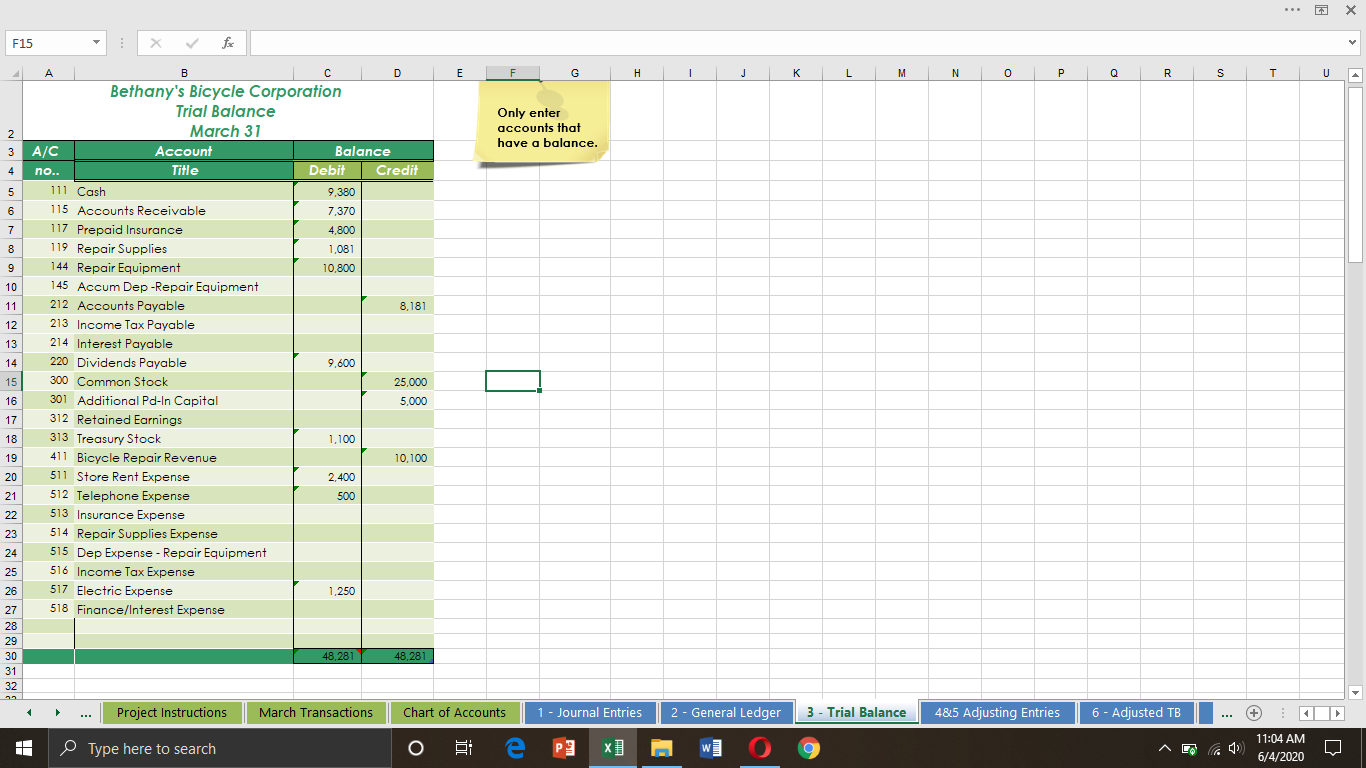The image size is (1366, 768).
Task: Select the 3 - Trial Balance tab
Action: [857, 713]
